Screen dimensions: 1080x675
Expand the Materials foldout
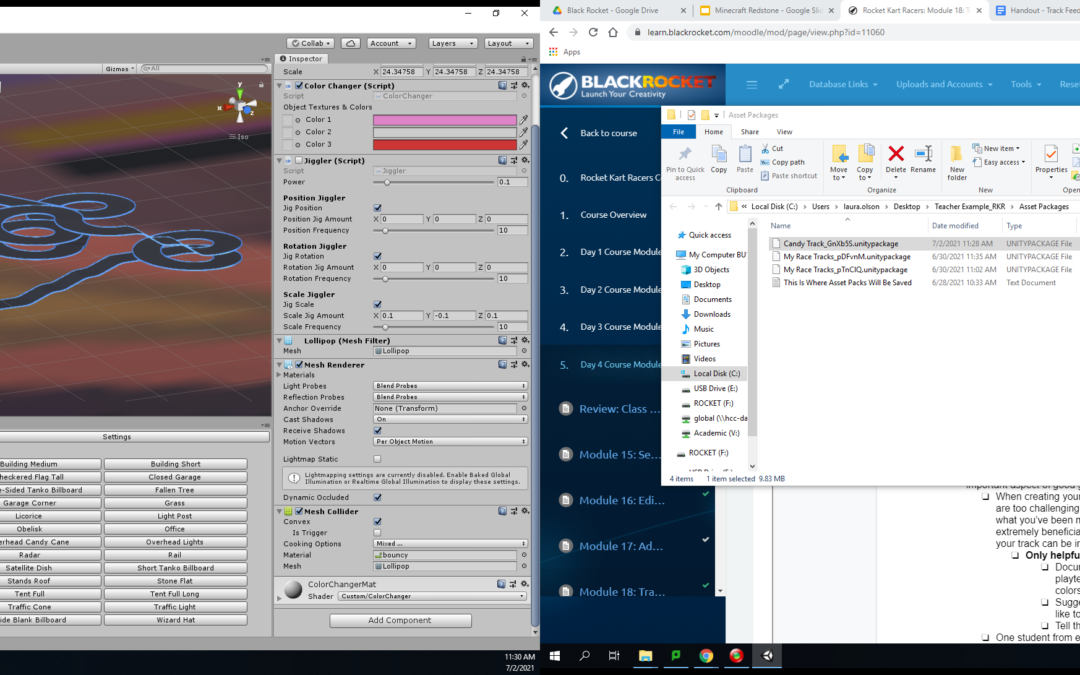coord(279,375)
